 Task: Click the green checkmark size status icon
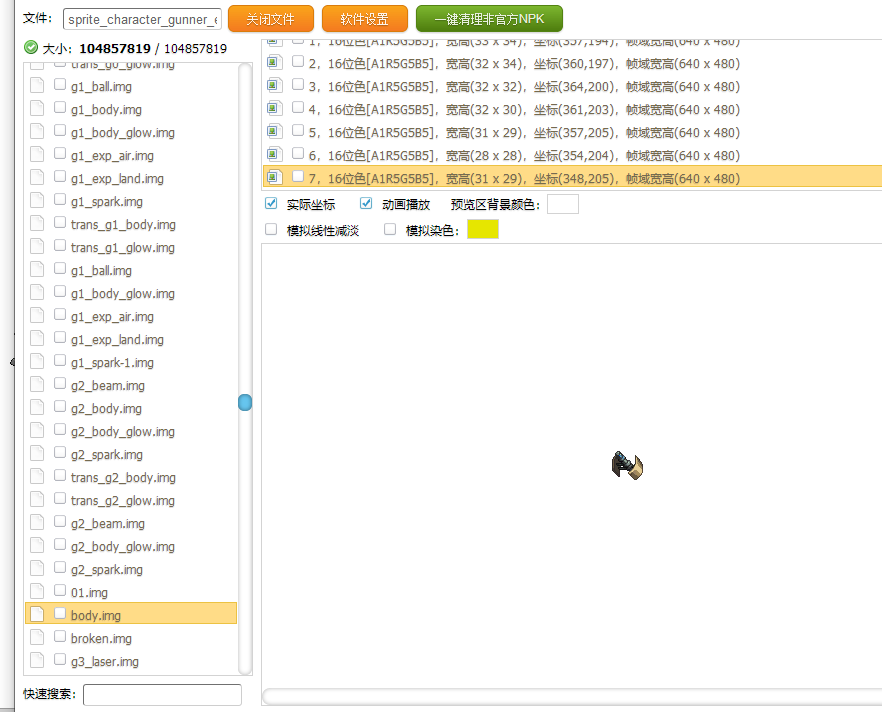[x=30, y=47]
